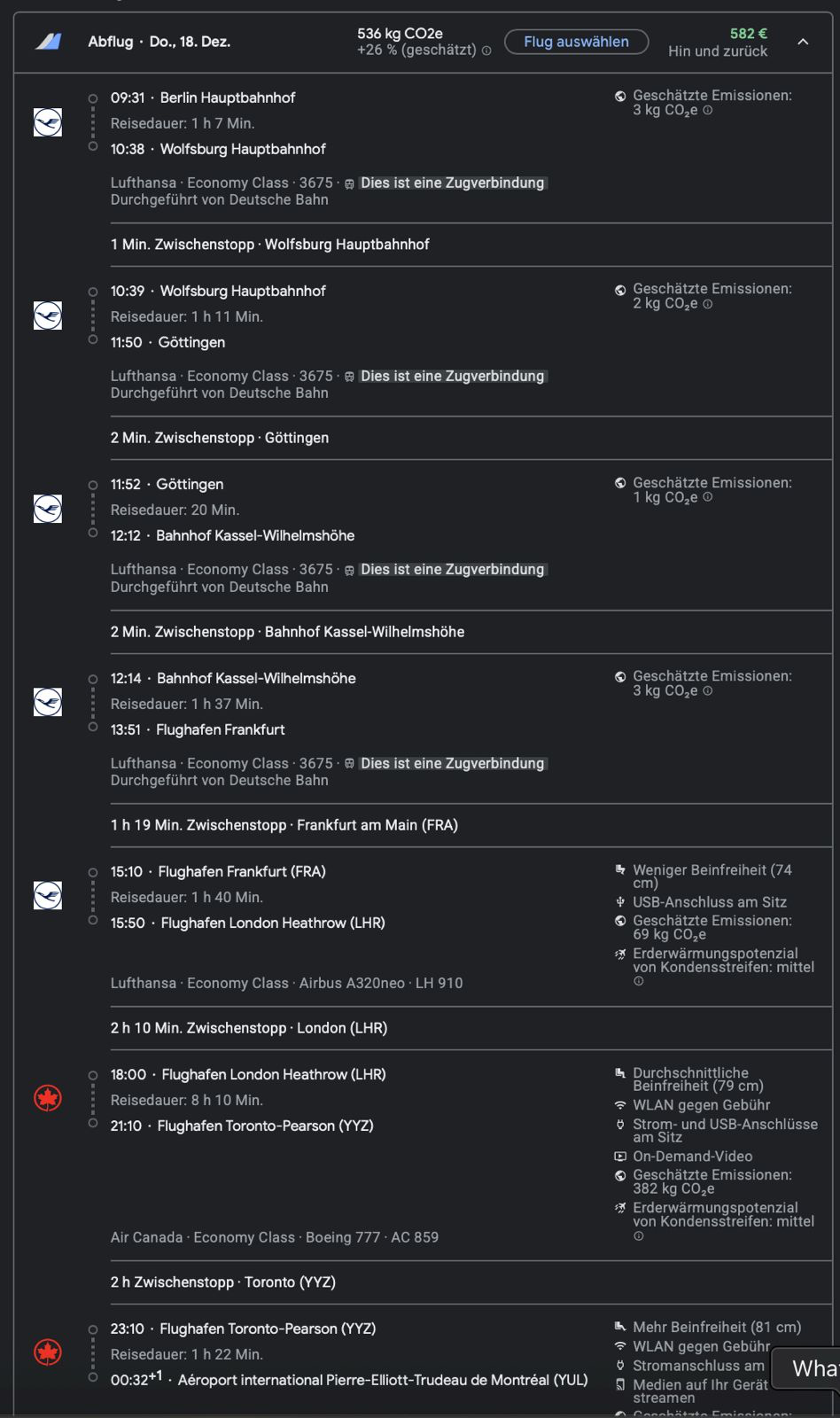Click the 582 € round-trip price

pos(748,34)
